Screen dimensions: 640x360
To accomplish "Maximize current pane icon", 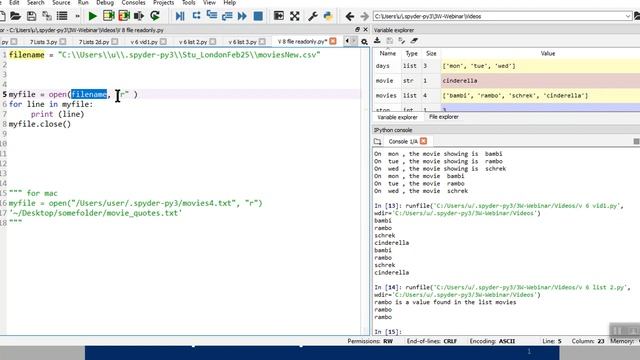I will point(279,16).
